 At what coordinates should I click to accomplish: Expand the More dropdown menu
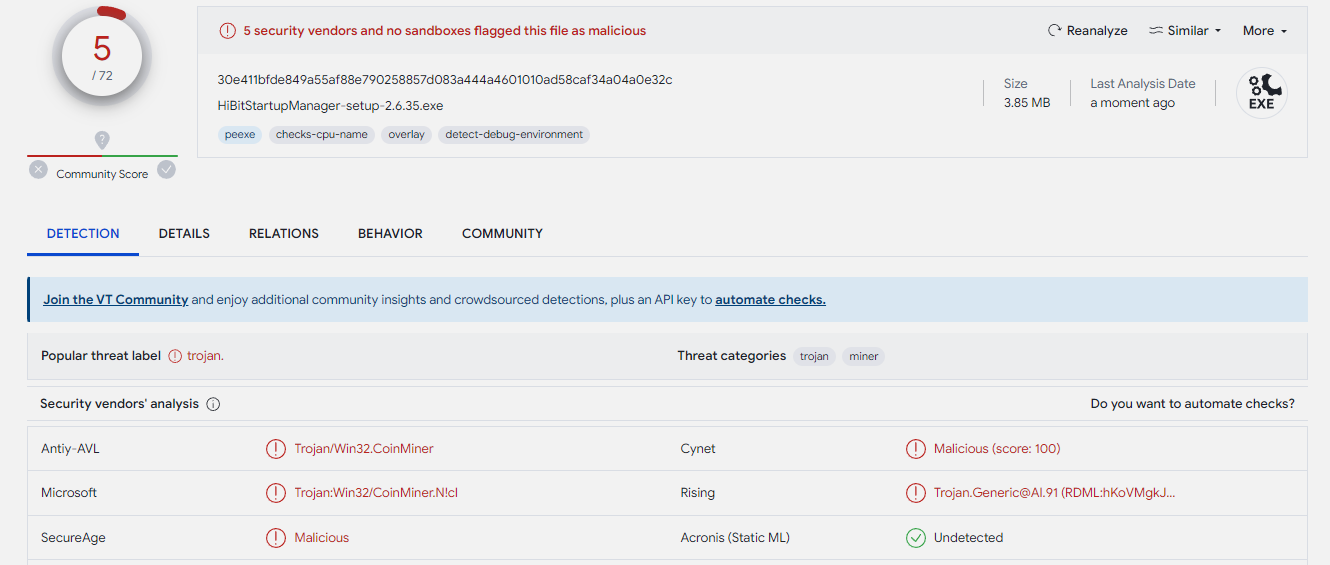[1264, 31]
